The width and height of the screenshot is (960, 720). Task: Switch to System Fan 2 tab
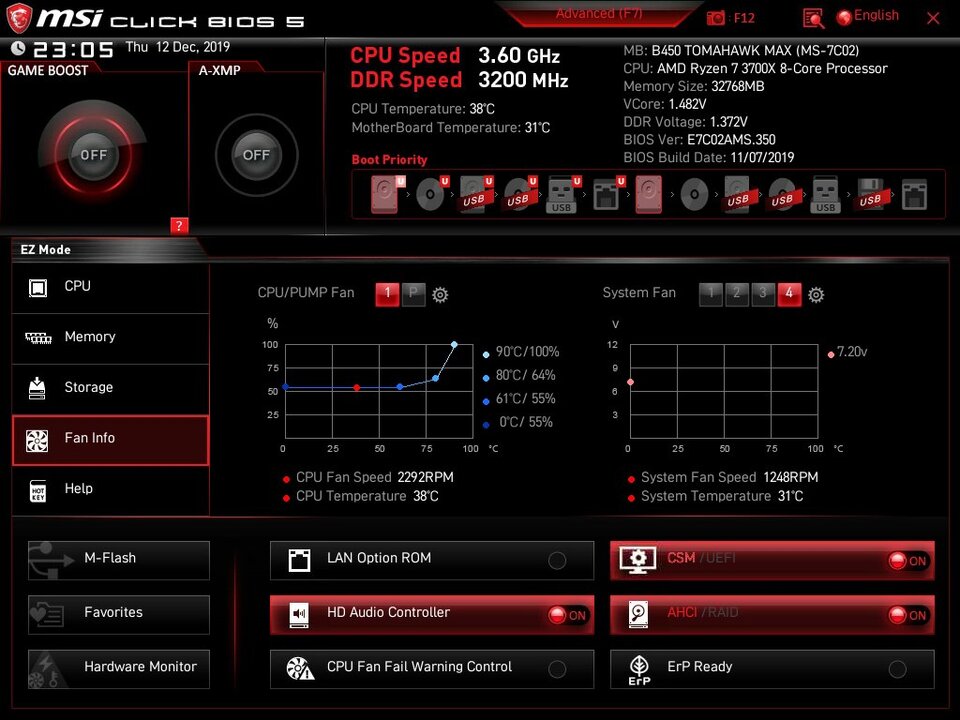click(737, 294)
